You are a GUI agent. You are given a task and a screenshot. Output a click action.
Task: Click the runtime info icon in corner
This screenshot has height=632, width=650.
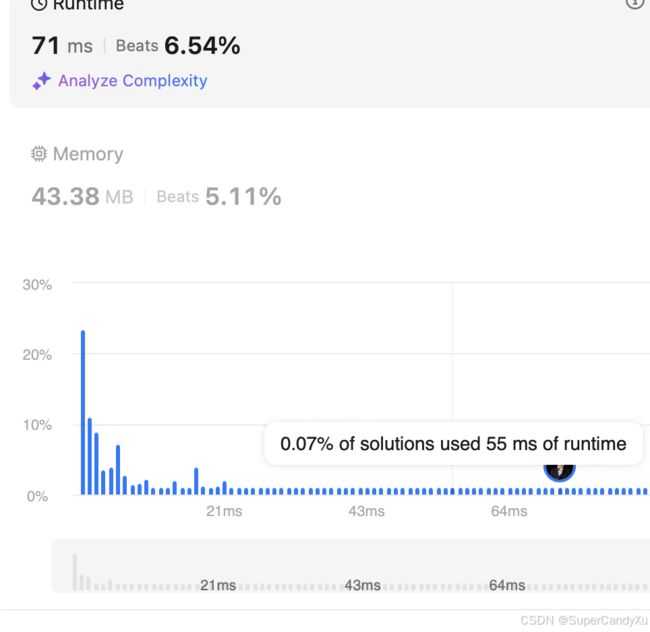(x=635, y=3)
